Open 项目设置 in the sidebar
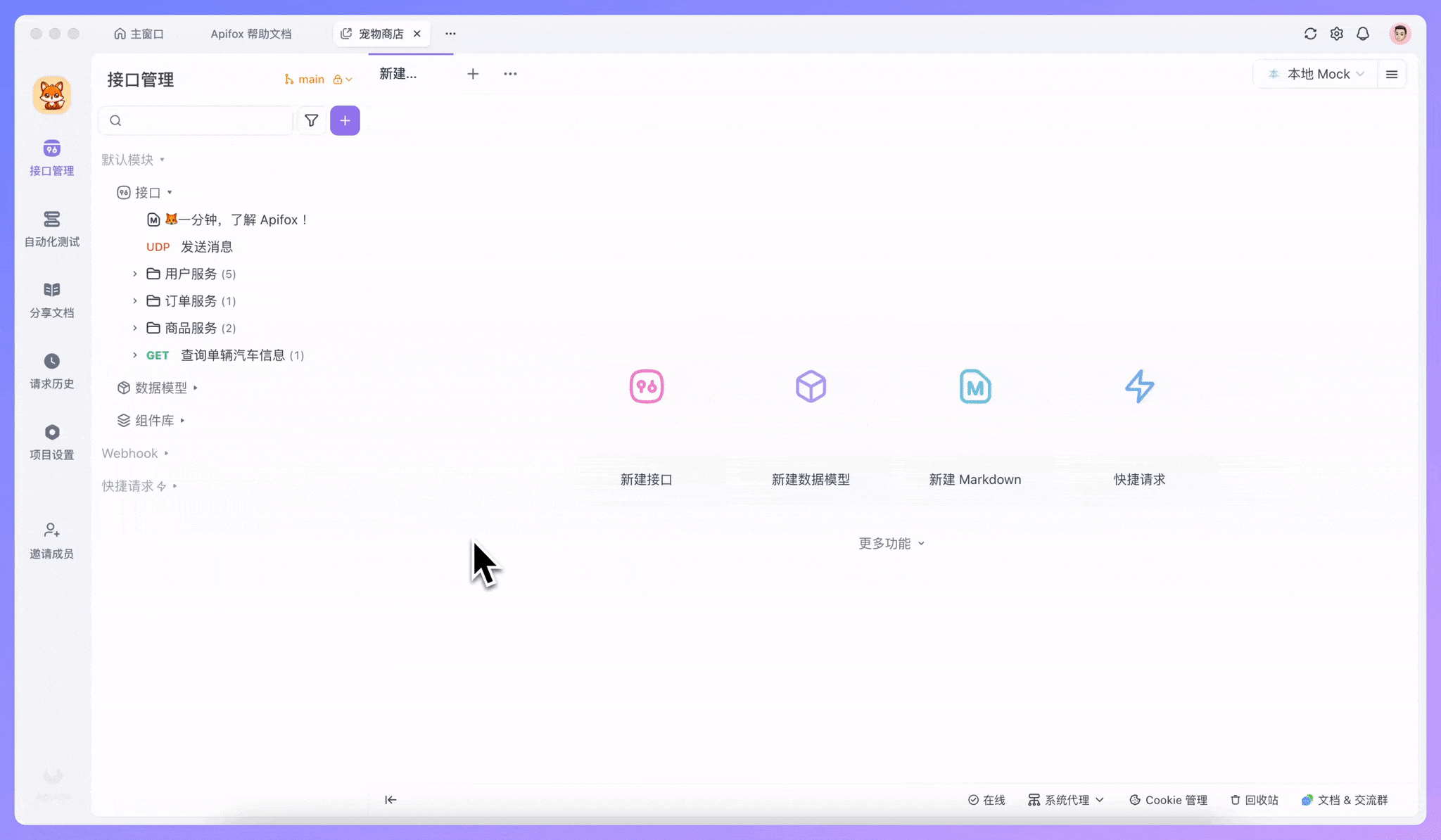Viewport: 1441px width, 840px height. (51, 441)
